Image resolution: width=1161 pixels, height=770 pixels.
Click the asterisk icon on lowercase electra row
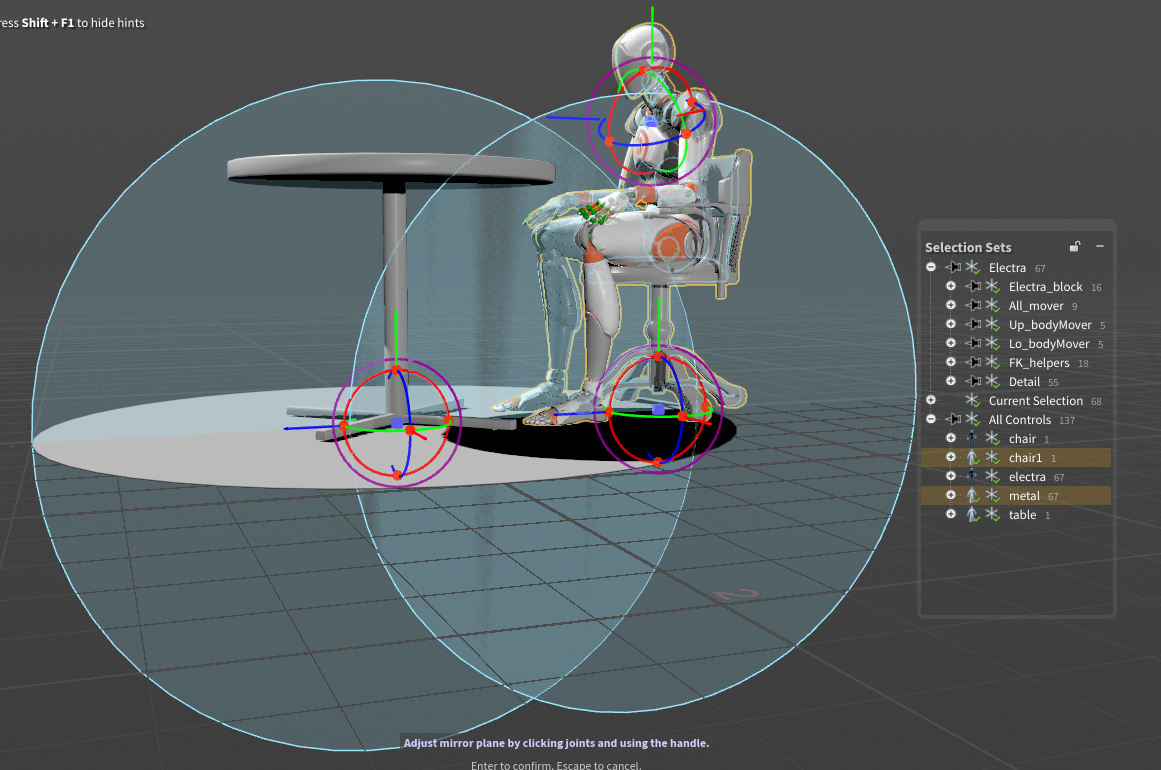tap(993, 477)
